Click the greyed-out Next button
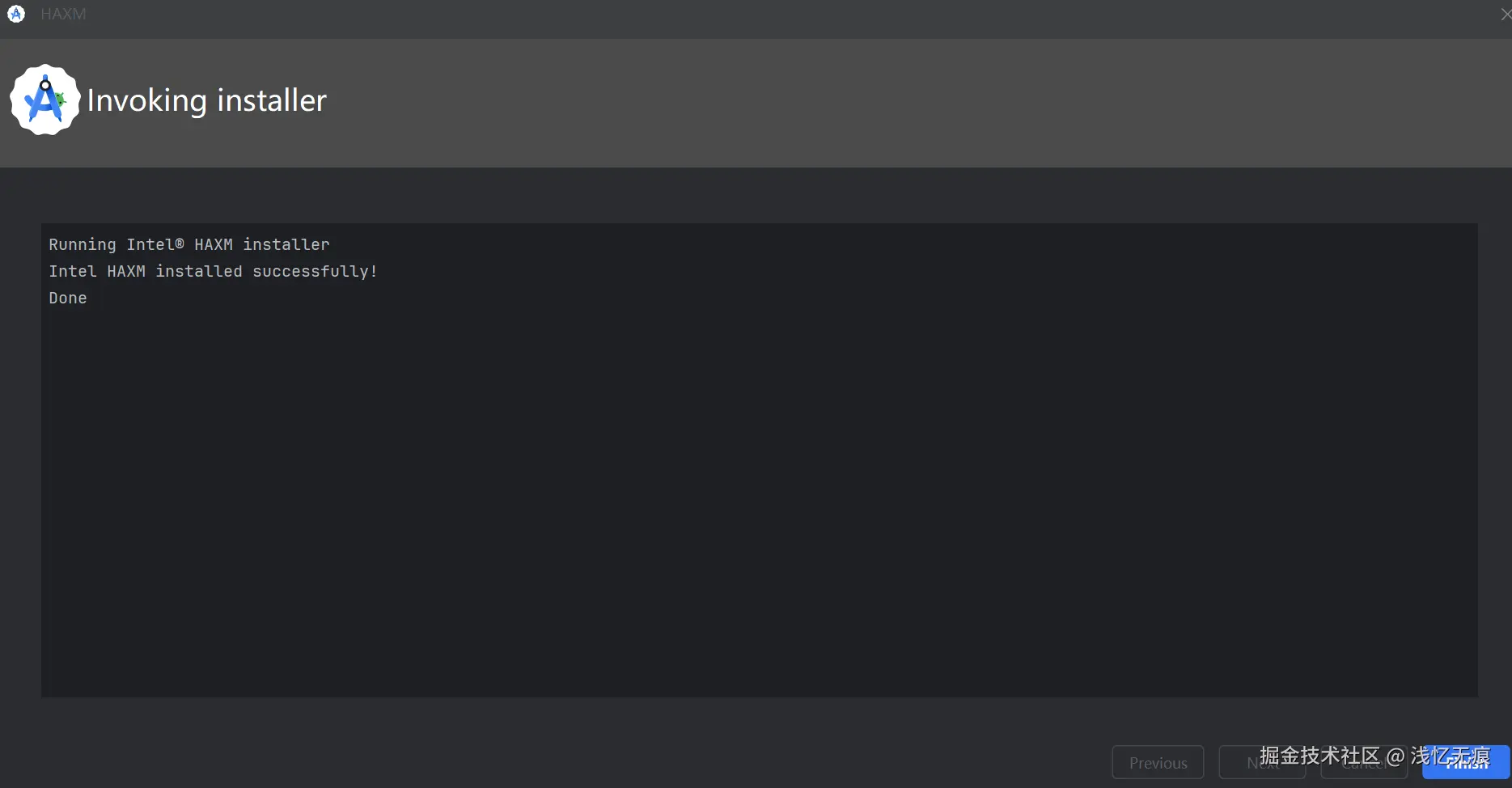Image resolution: width=1512 pixels, height=788 pixels. click(1262, 762)
